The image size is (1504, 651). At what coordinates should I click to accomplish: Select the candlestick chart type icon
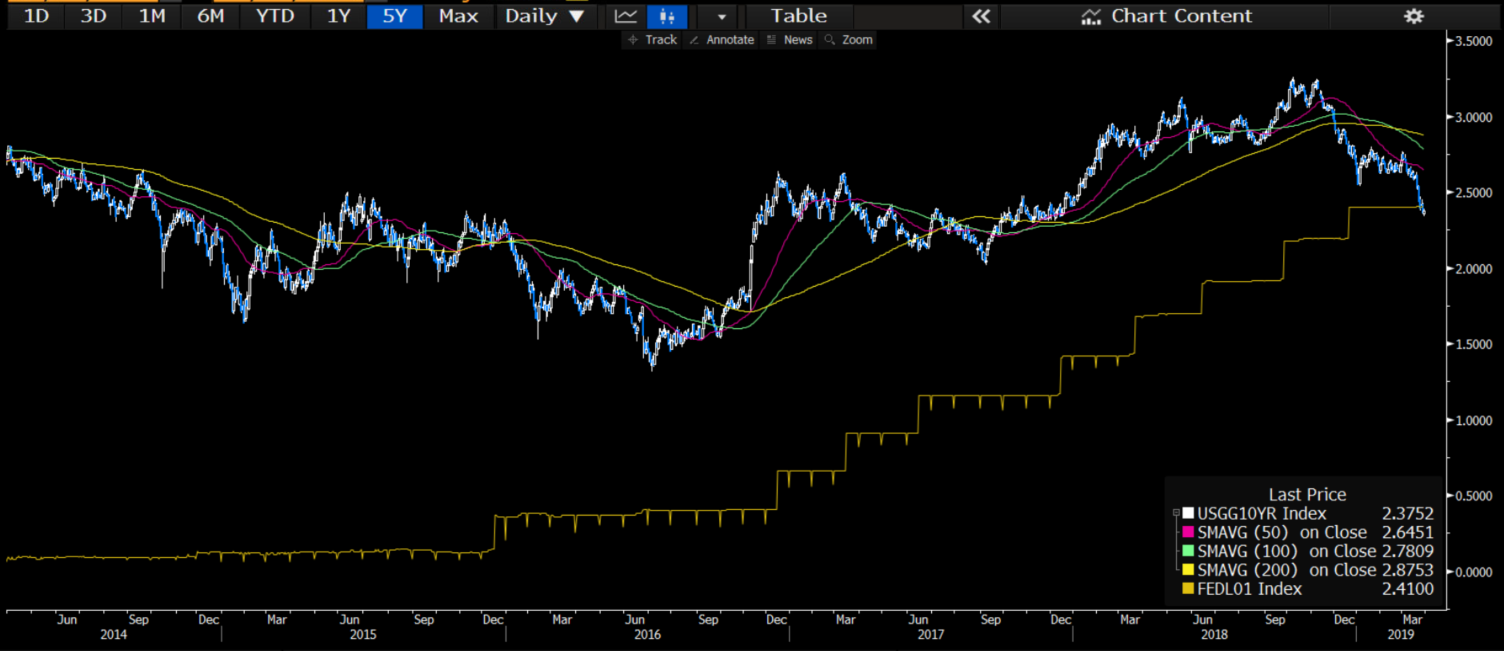click(668, 16)
